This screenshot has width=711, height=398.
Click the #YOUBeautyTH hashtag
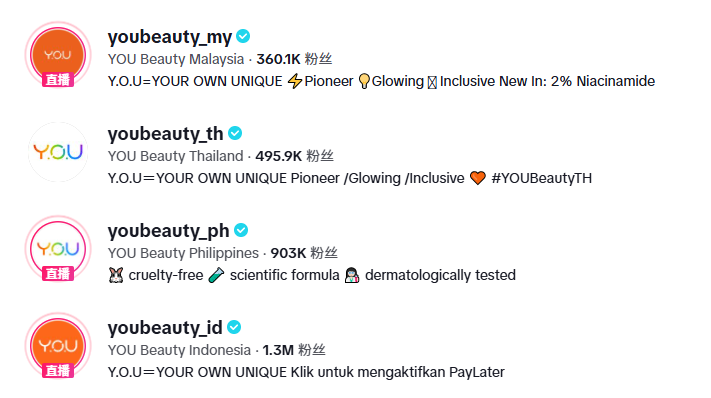coord(541,178)
